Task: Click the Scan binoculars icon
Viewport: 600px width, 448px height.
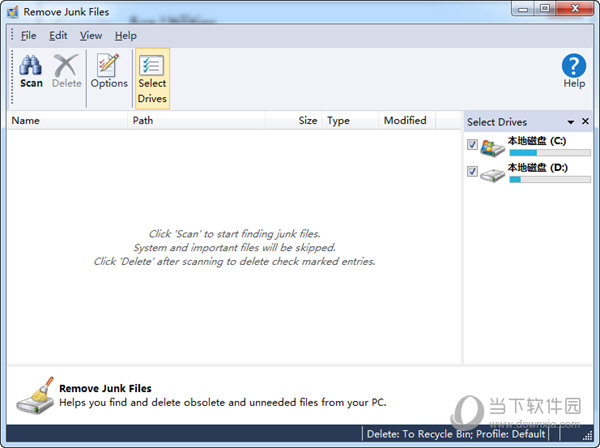Action: [x=31, y=65]
